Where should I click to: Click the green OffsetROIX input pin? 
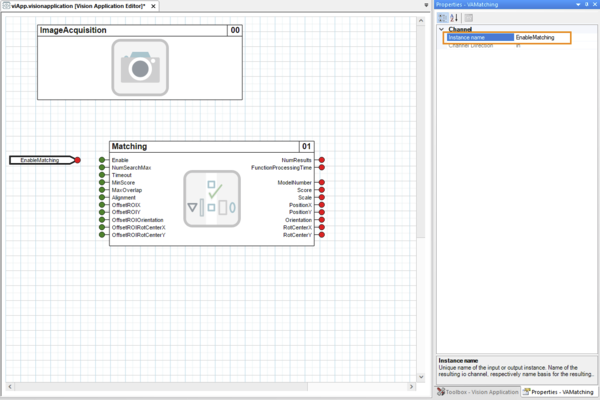point(102,205)
